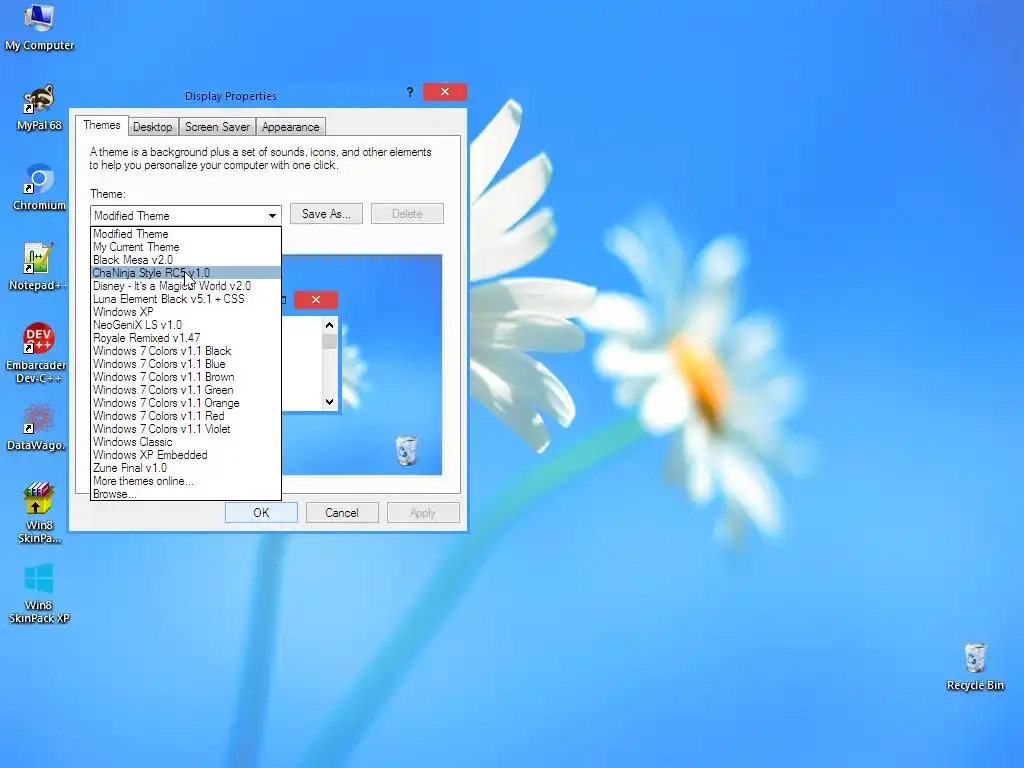Open Win8 SkinPack XP icon

39,594
